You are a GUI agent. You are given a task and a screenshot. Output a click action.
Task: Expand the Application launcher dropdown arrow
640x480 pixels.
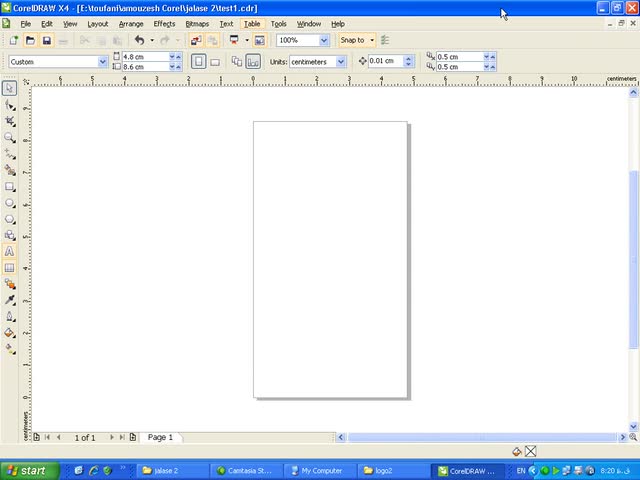[247, 40]
